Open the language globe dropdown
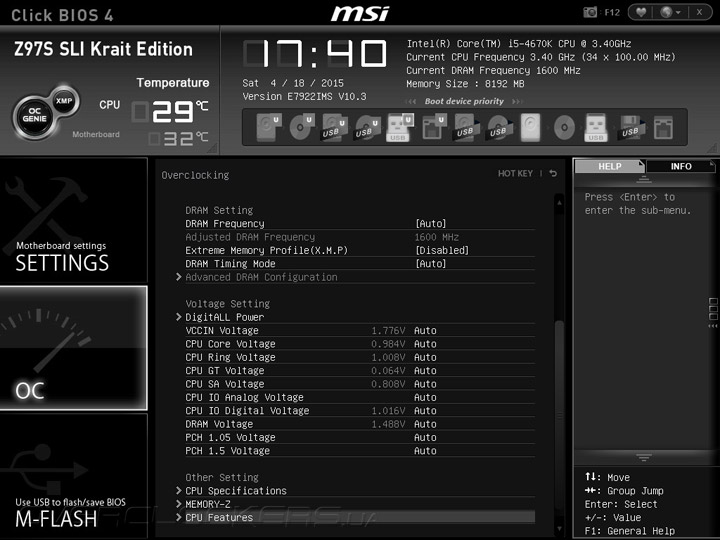The height and width of the screenshot is (540, 720). (x=670, y=12)
